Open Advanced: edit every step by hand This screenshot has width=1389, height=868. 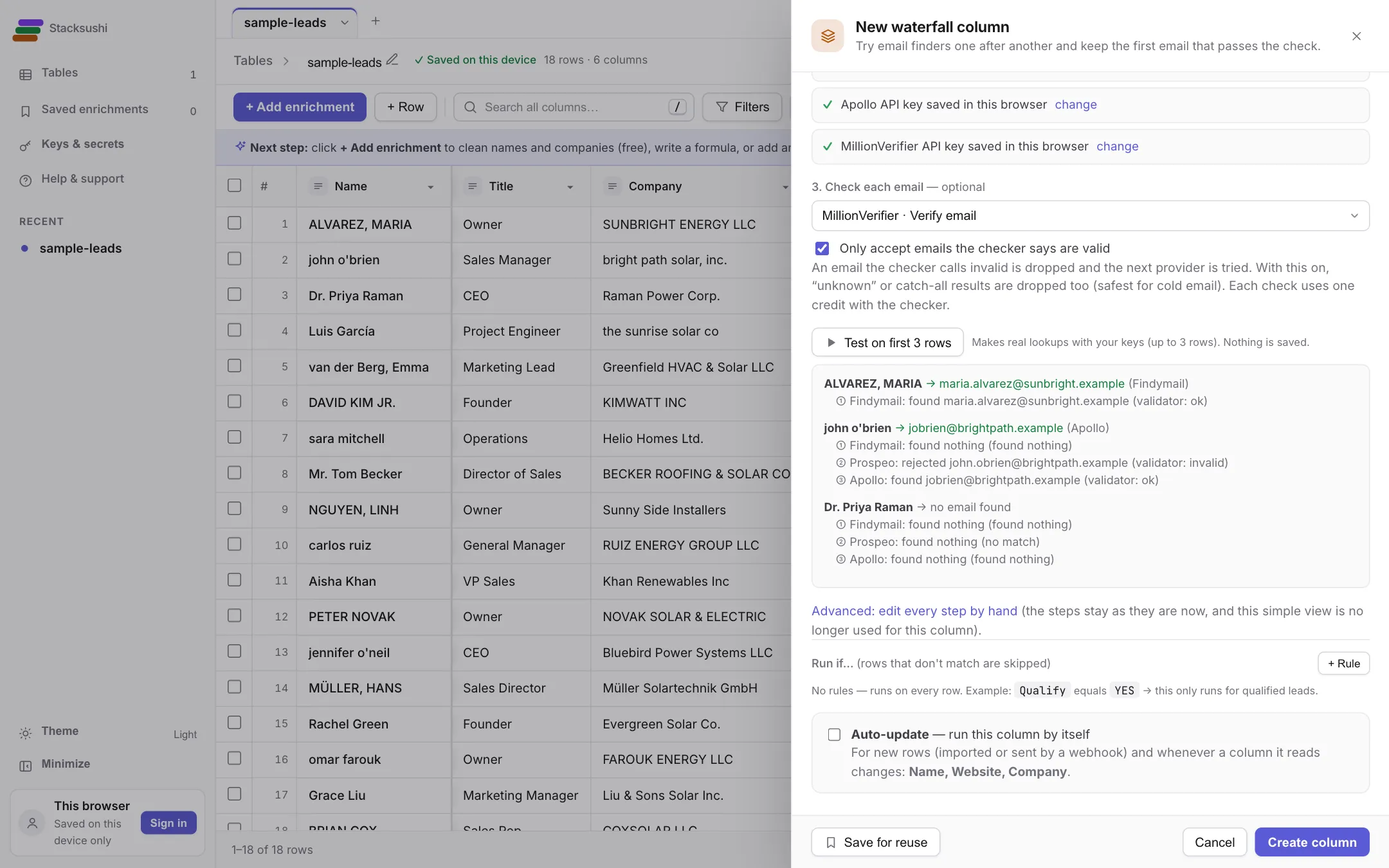tap(914, 611)
